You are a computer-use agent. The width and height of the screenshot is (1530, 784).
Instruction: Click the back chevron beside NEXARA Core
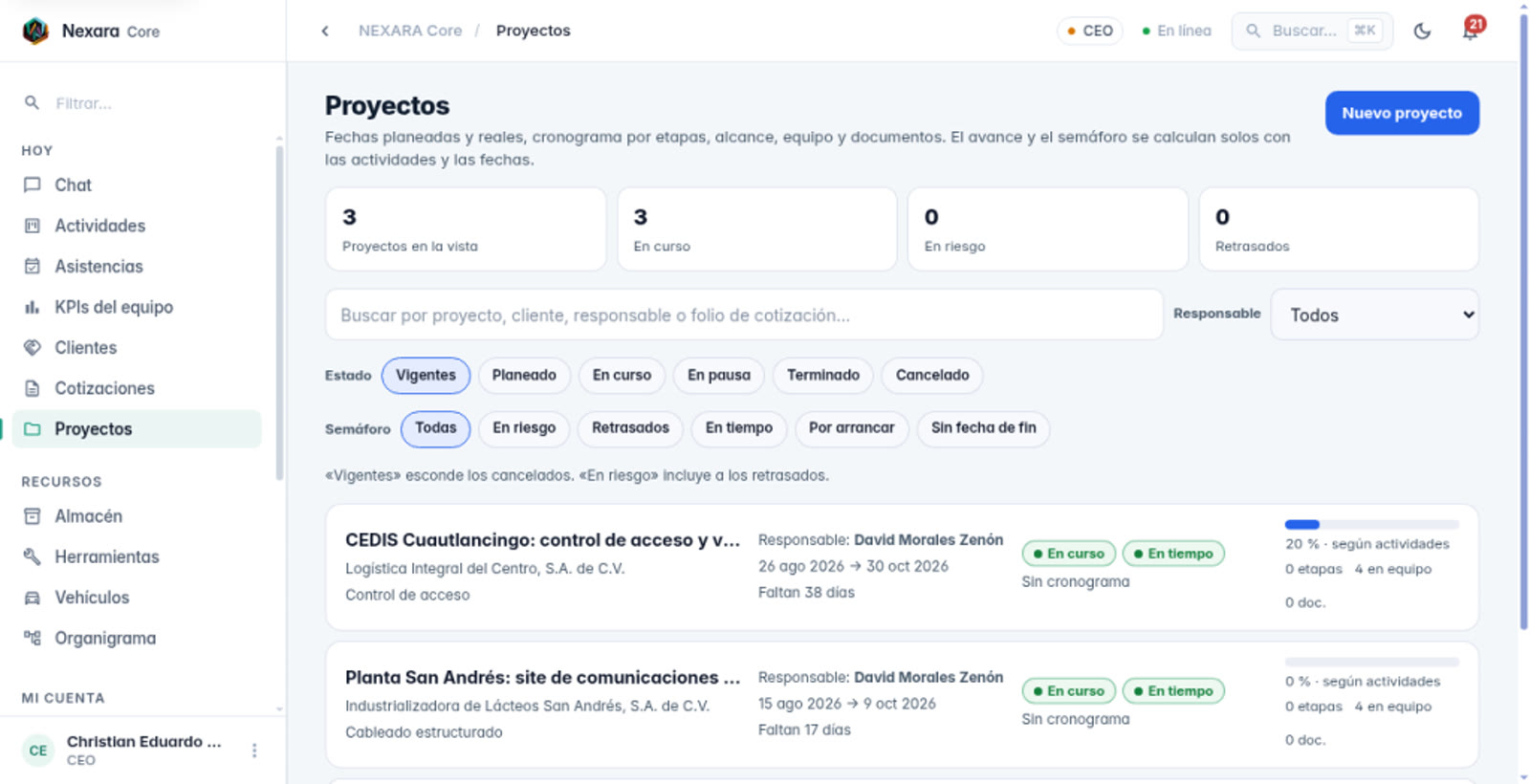pos(325,31)
